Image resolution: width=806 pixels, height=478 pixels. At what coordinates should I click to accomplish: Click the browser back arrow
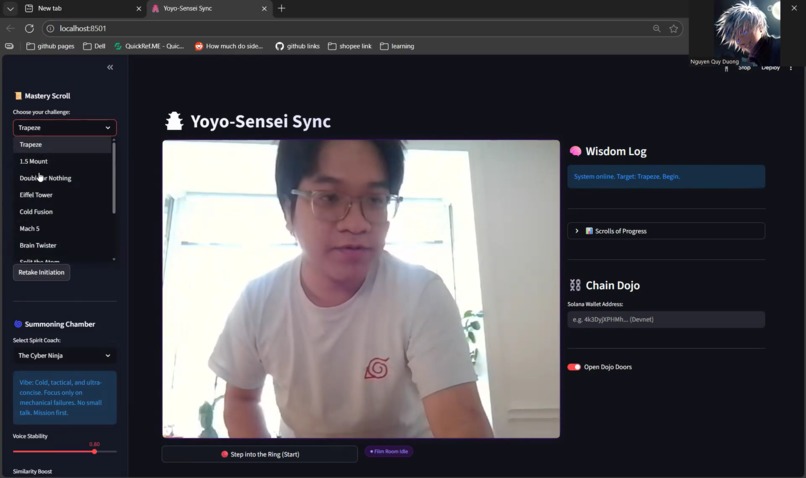(x=10, y=29)
